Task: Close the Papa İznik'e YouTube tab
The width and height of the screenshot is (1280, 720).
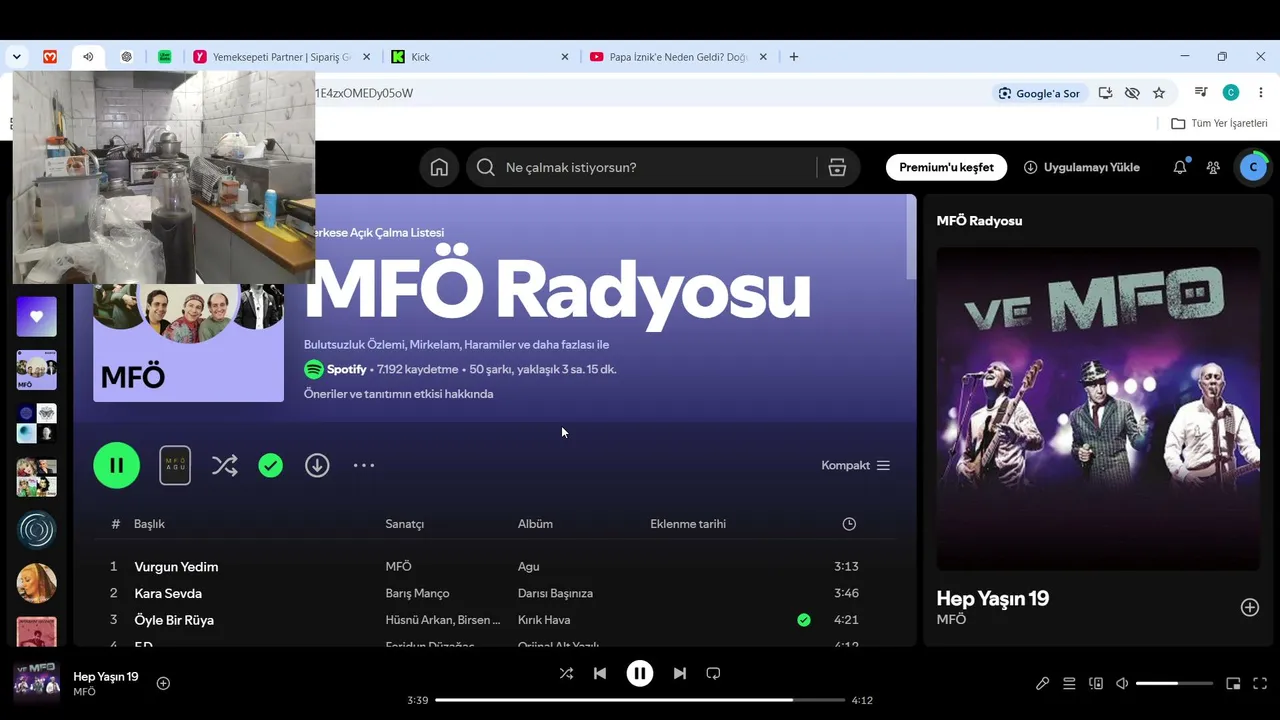Action: [763, 57]
